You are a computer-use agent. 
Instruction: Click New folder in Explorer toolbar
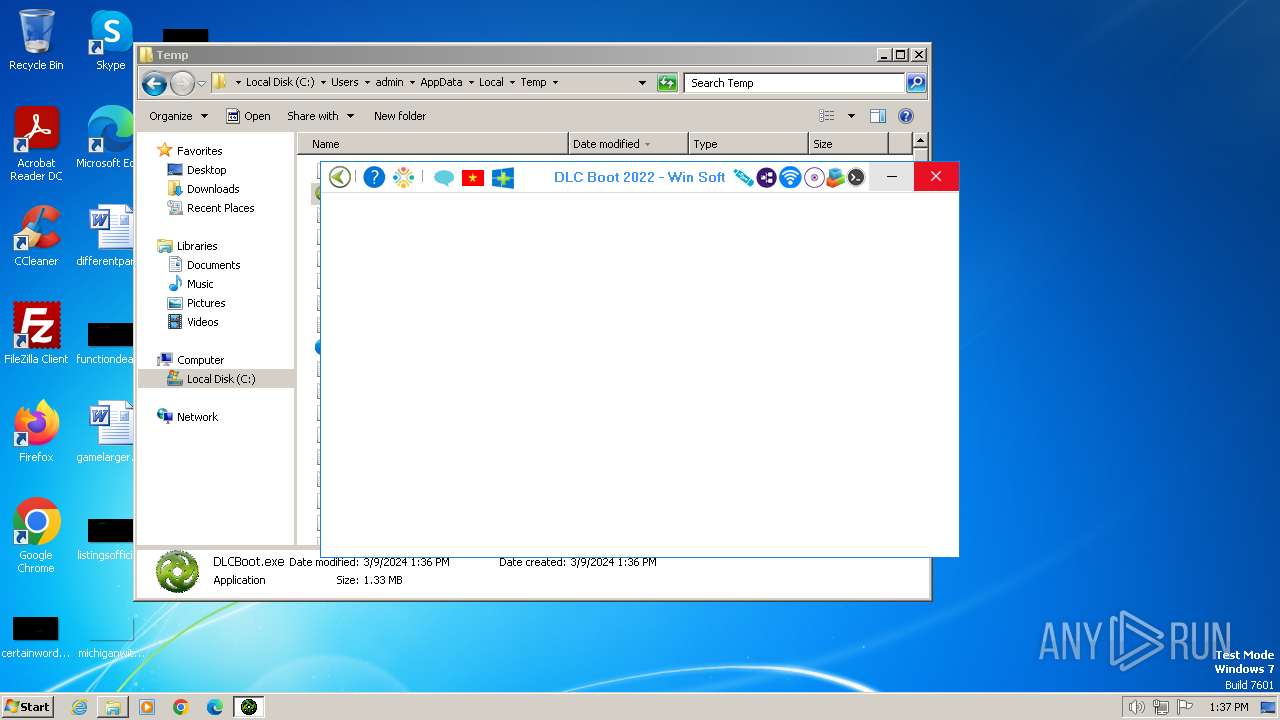point(400,116)
